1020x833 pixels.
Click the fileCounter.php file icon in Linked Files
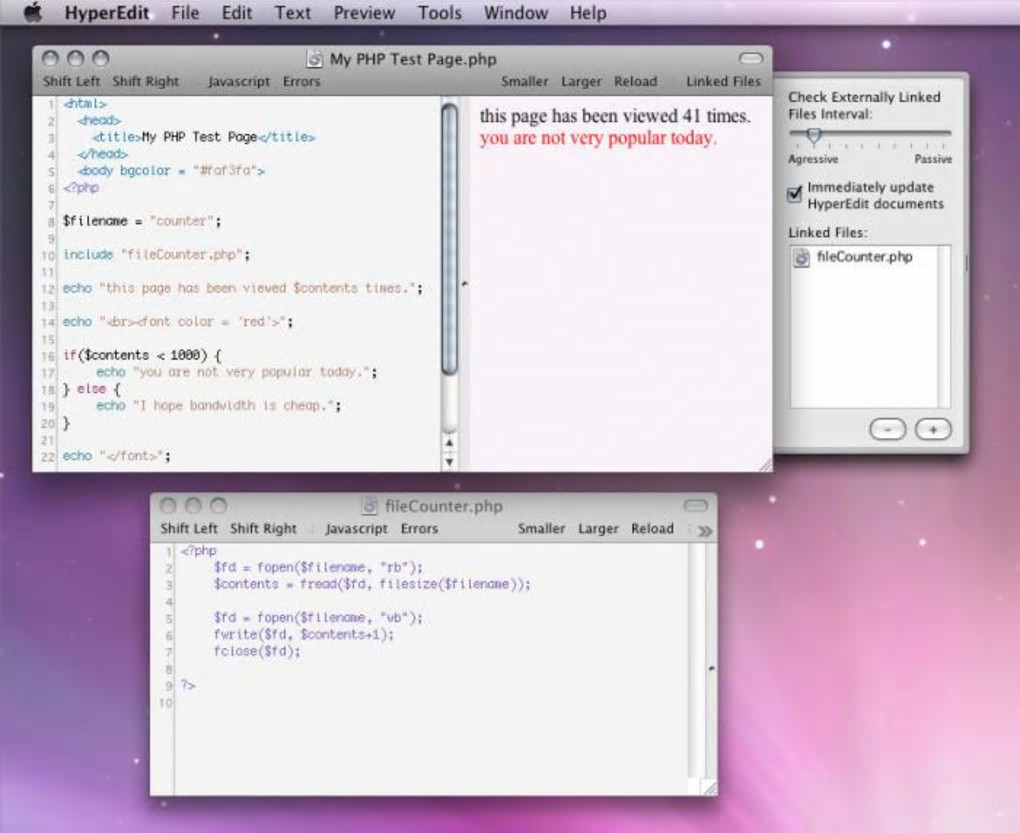click(x=802, y=258)
